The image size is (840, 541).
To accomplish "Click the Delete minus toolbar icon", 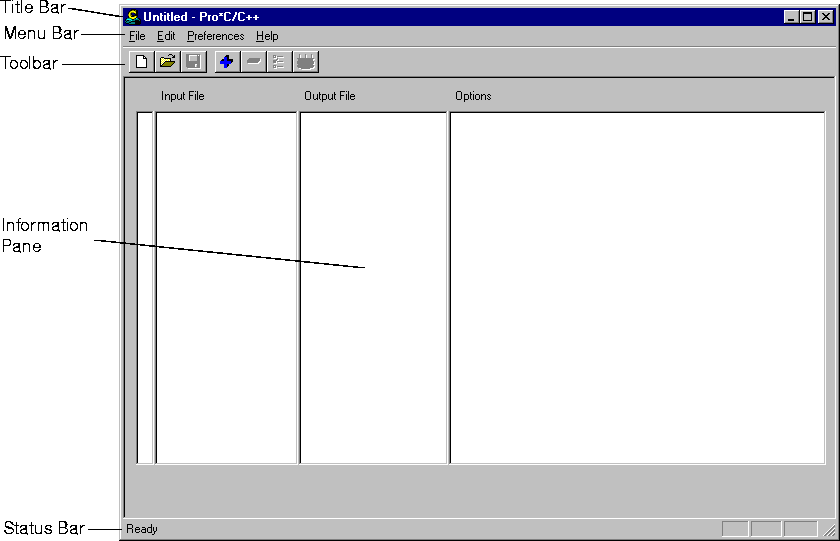I will 253,62.
